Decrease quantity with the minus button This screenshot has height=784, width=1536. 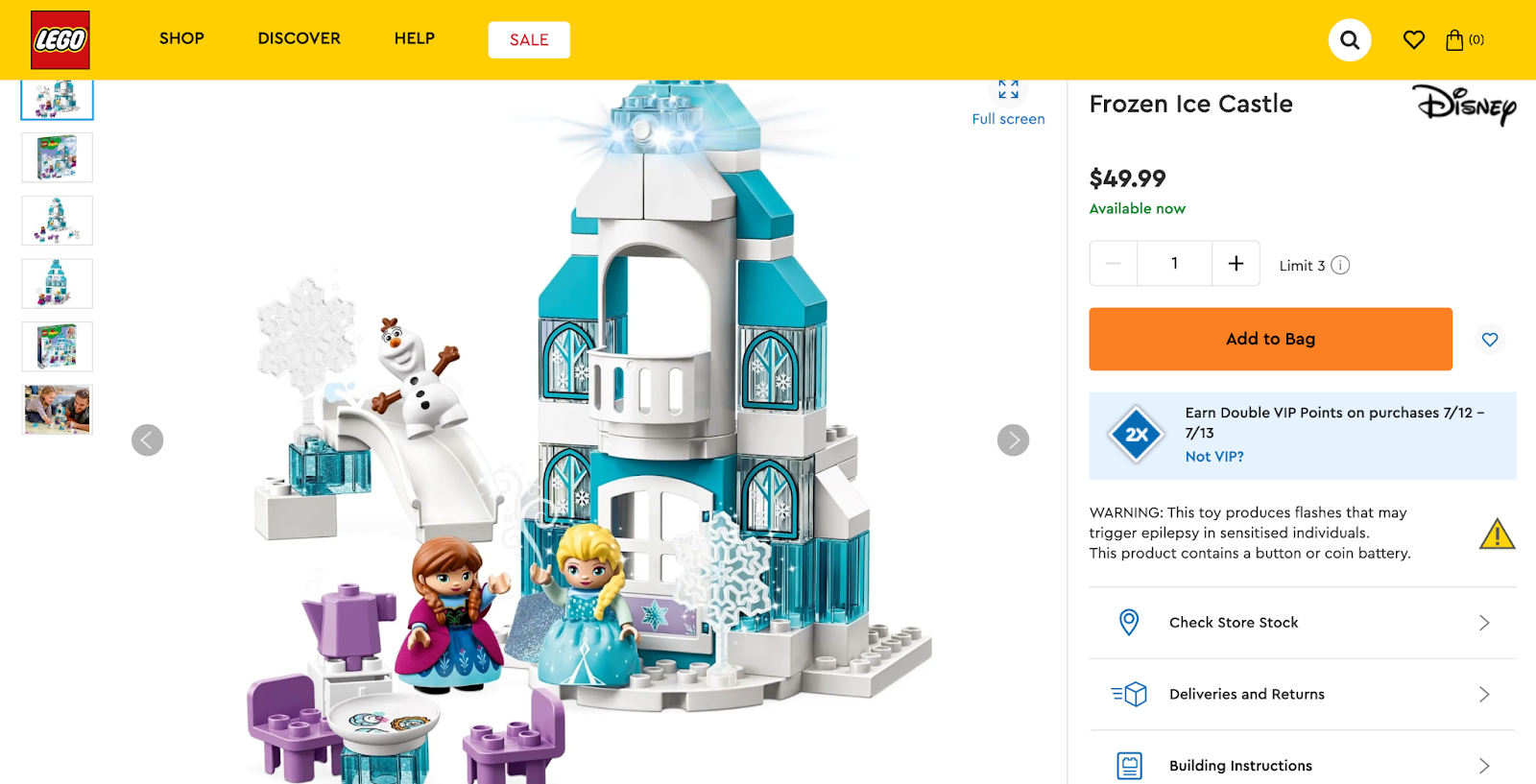pyautogui.click(x=1114, y=263)
